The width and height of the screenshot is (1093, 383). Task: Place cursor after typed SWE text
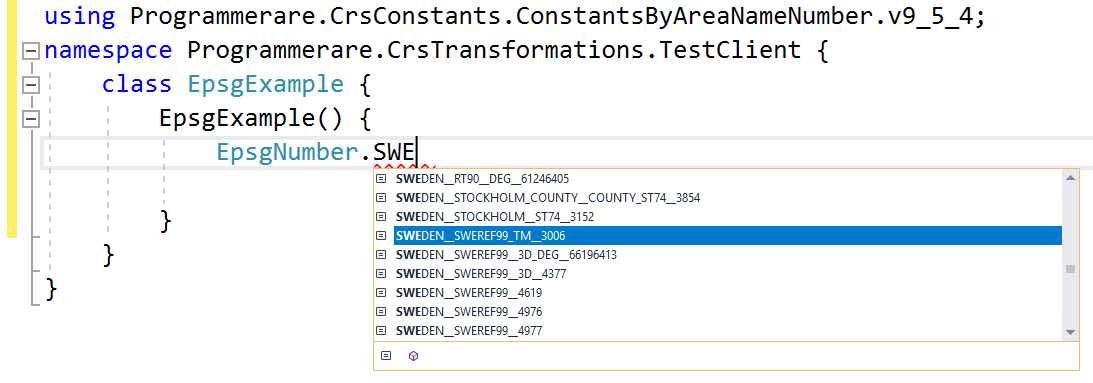click(x=417, y=153)
